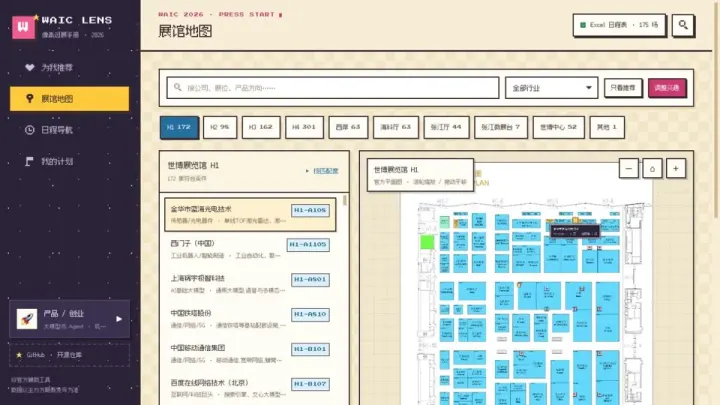
Task: Click the H1-B107 booth badge
Action: [x=310, y=384]
